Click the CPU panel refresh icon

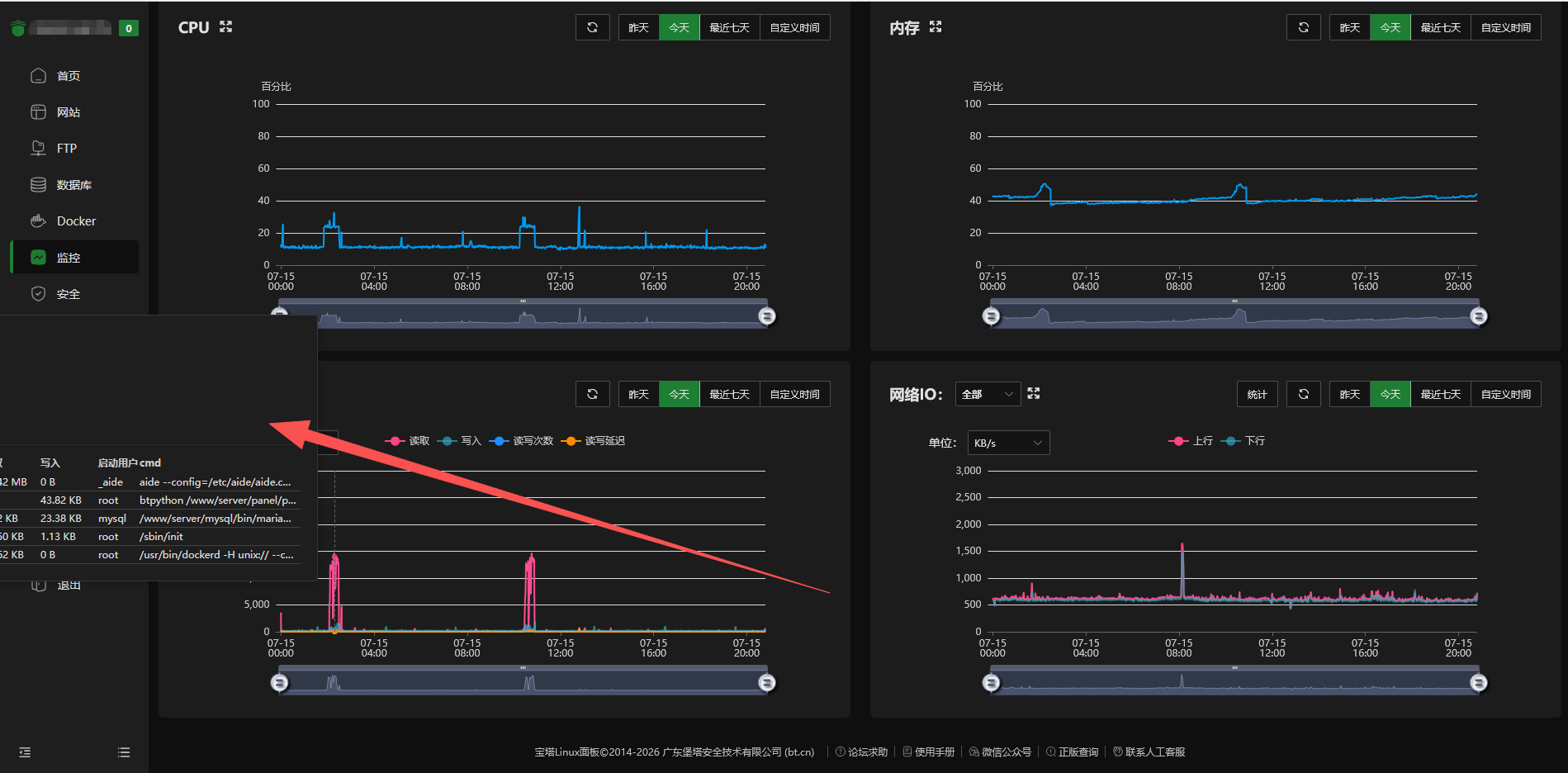point(593,27)
